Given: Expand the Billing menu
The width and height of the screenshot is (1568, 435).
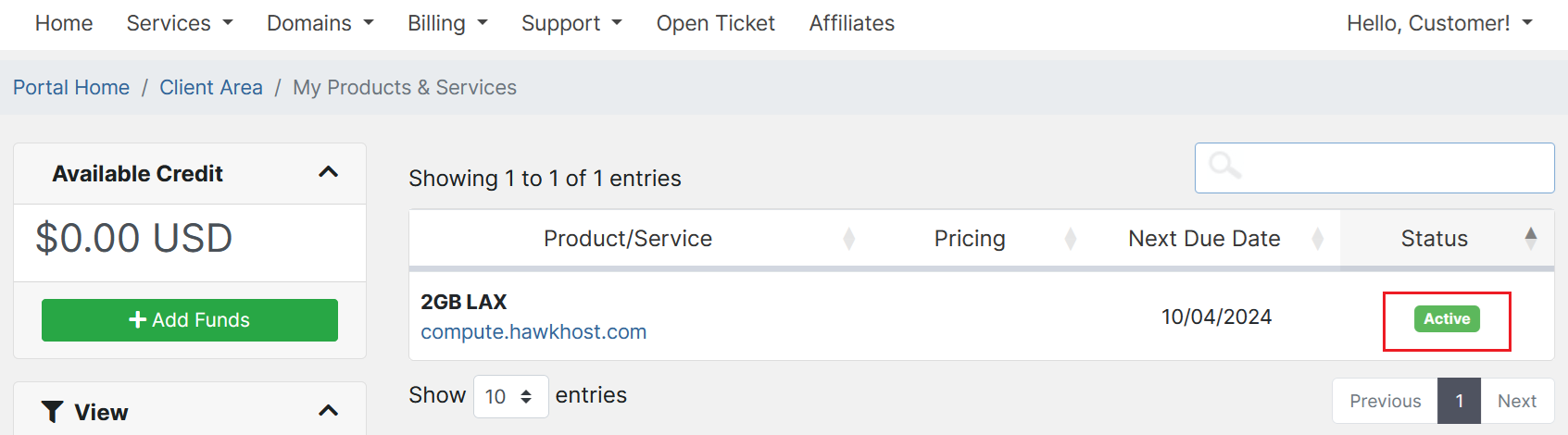Looking at the screenshot, I should pyautogui.click(x=447, y=23).
